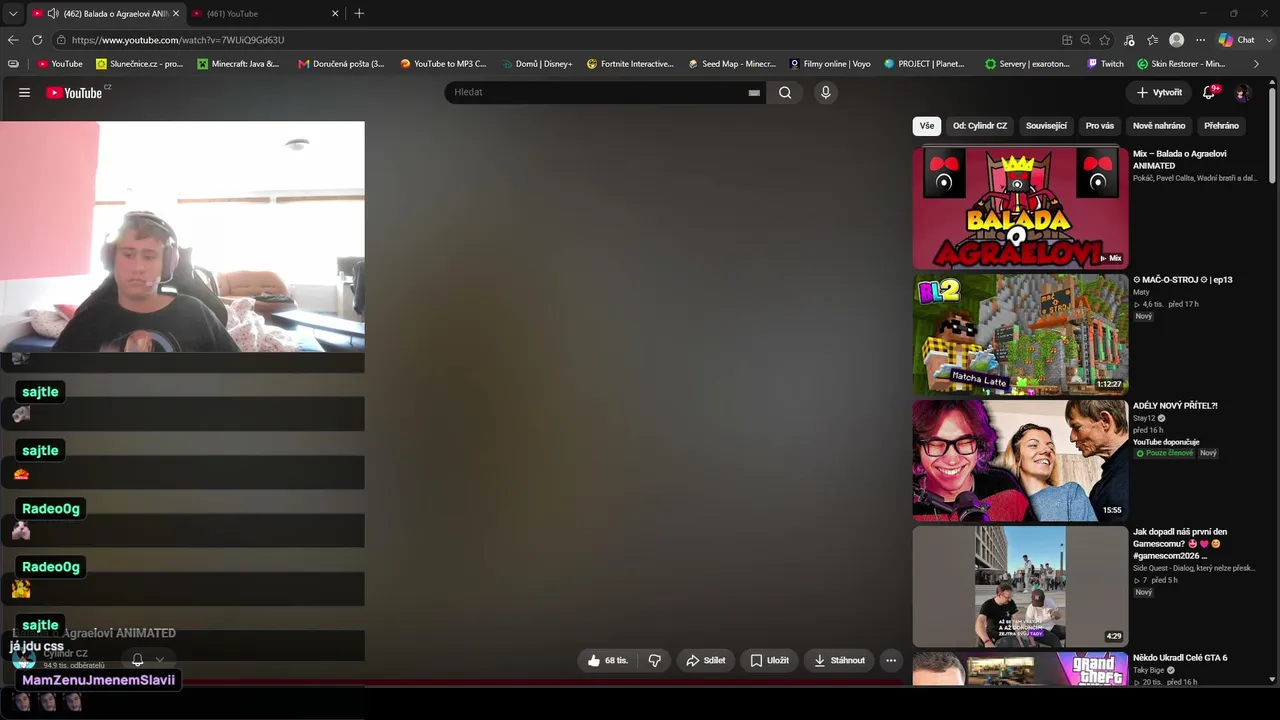Open the Twitch bookmark

[x=1105, y=64]
